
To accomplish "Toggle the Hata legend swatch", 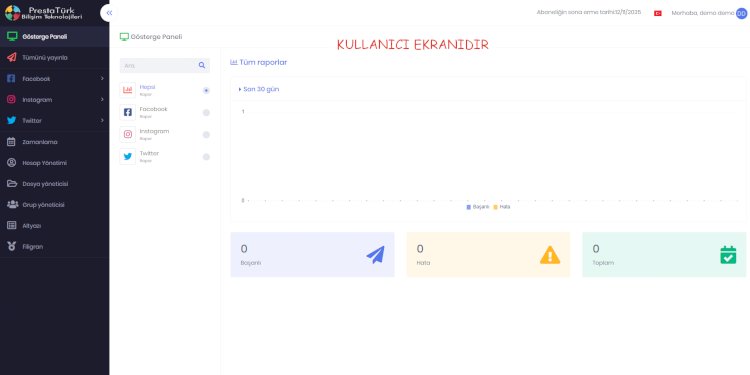I will (496, 207).
